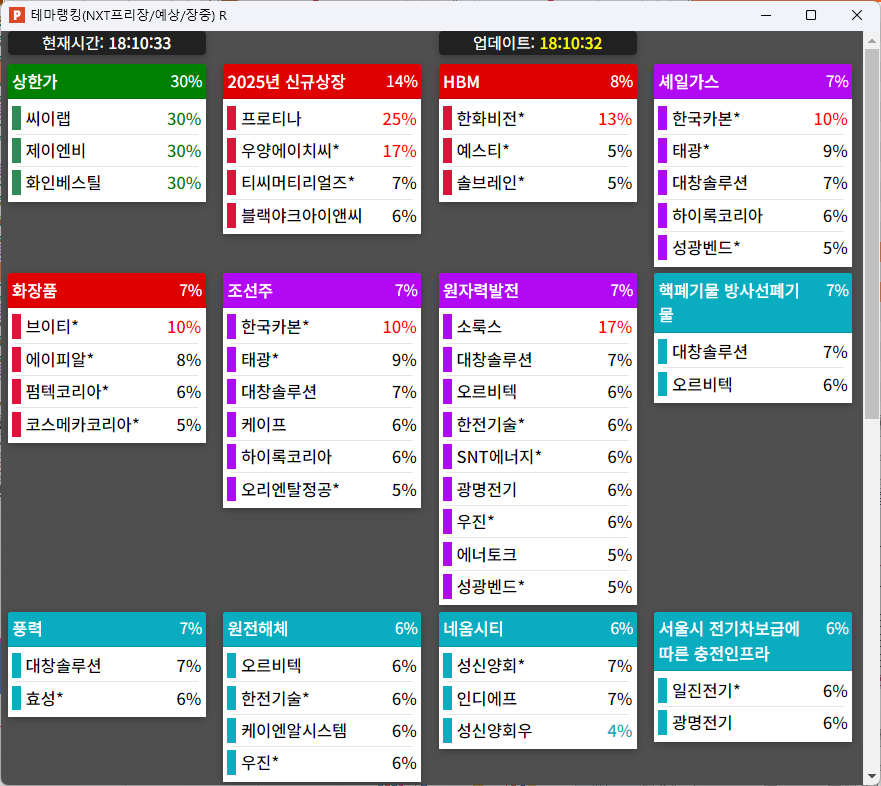Click 효성* under 풍력

pos(107,699)
